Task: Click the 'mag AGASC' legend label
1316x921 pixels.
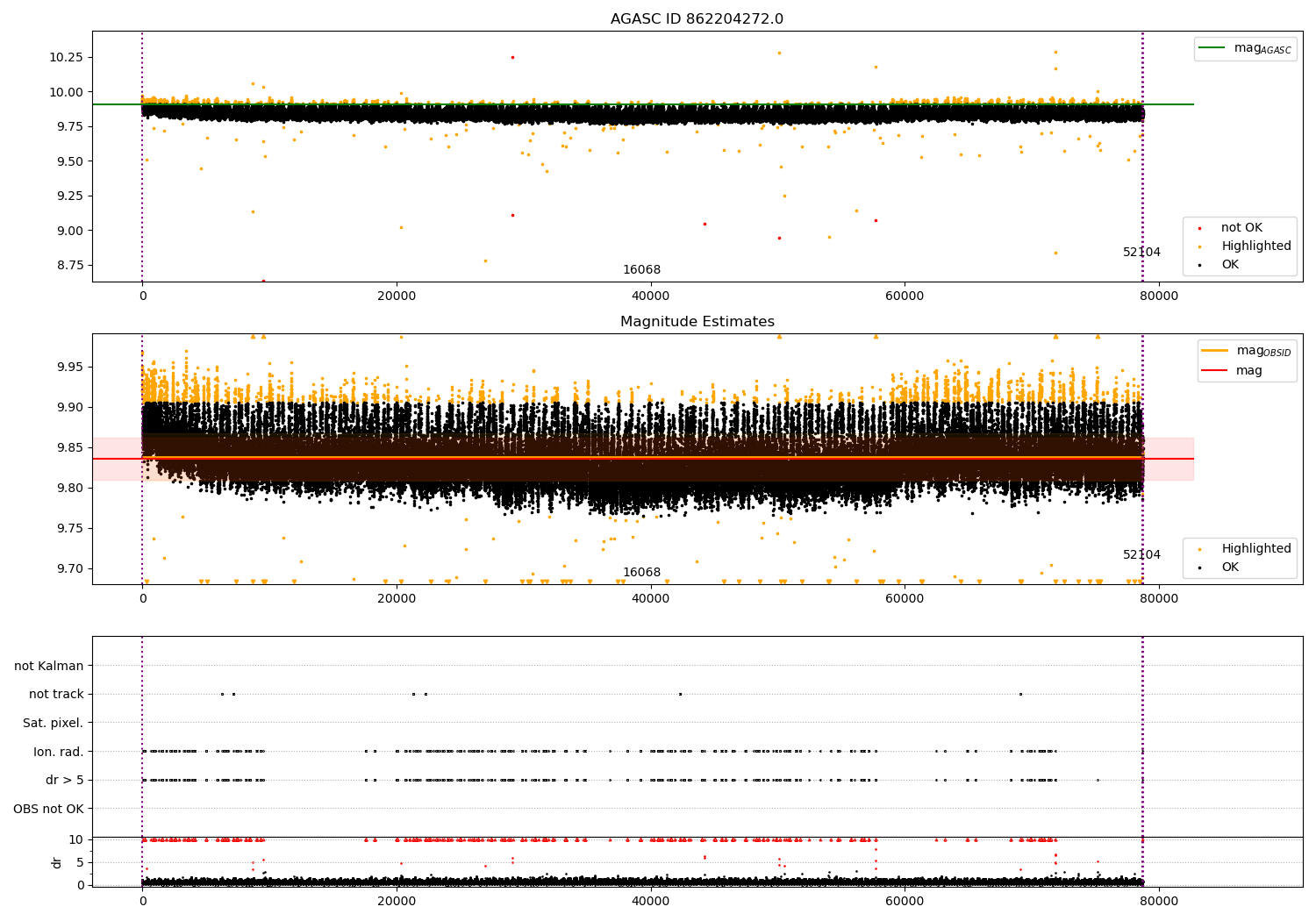Action: (1262, 49)
